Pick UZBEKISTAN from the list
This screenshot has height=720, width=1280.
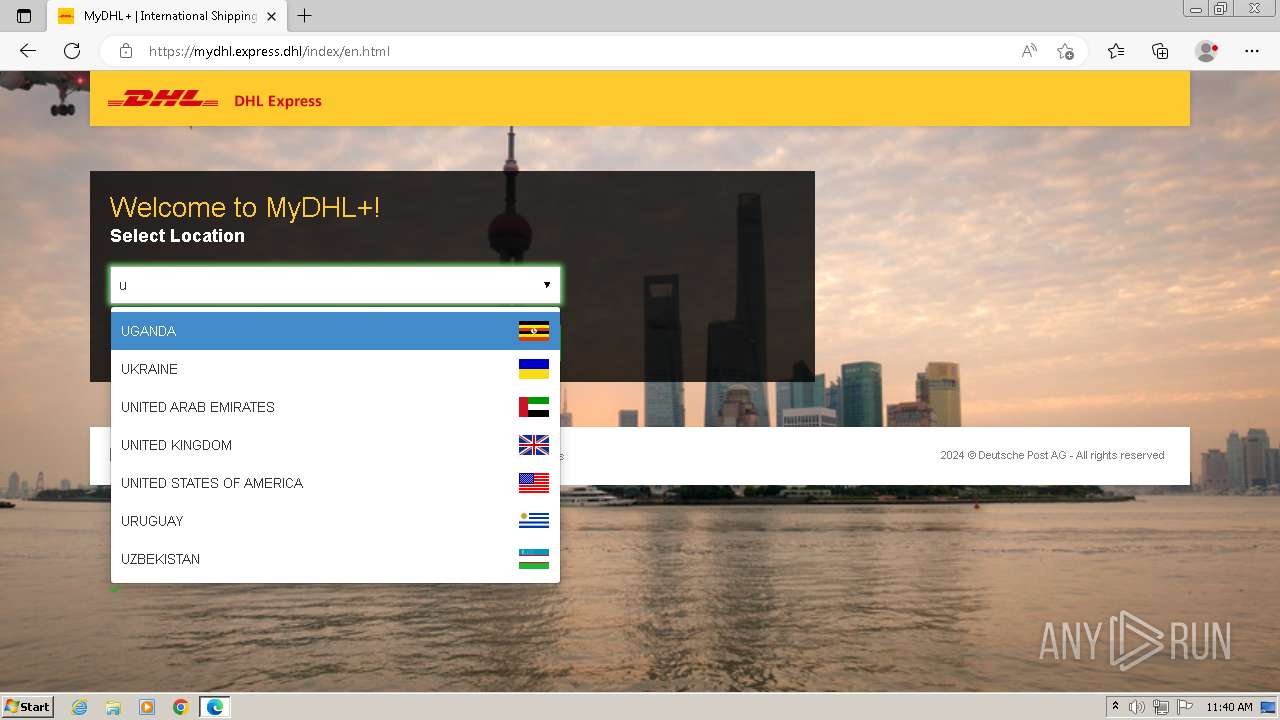tap(335, 559)
